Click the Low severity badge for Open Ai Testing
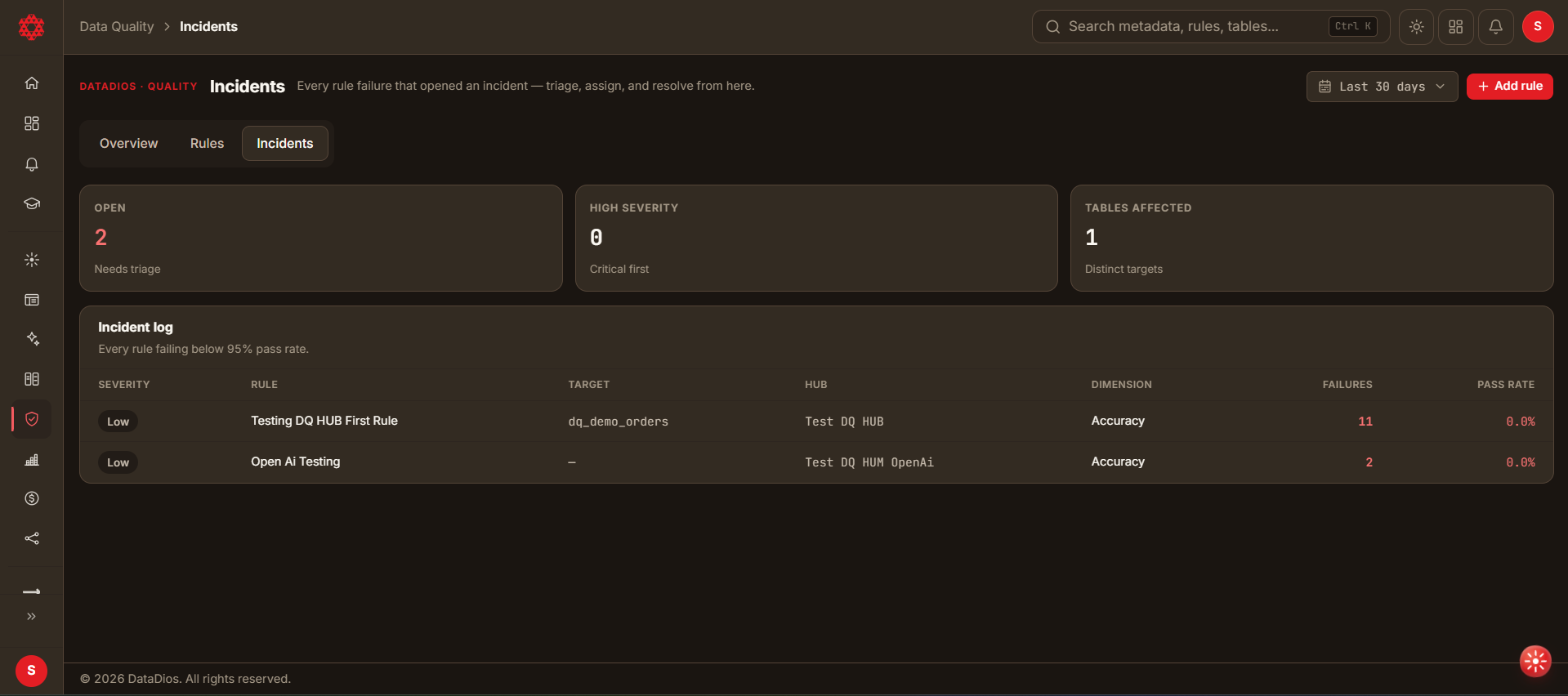Image resolution: width=1568 pixels, height=696 pixels. (x=118, y=462)
